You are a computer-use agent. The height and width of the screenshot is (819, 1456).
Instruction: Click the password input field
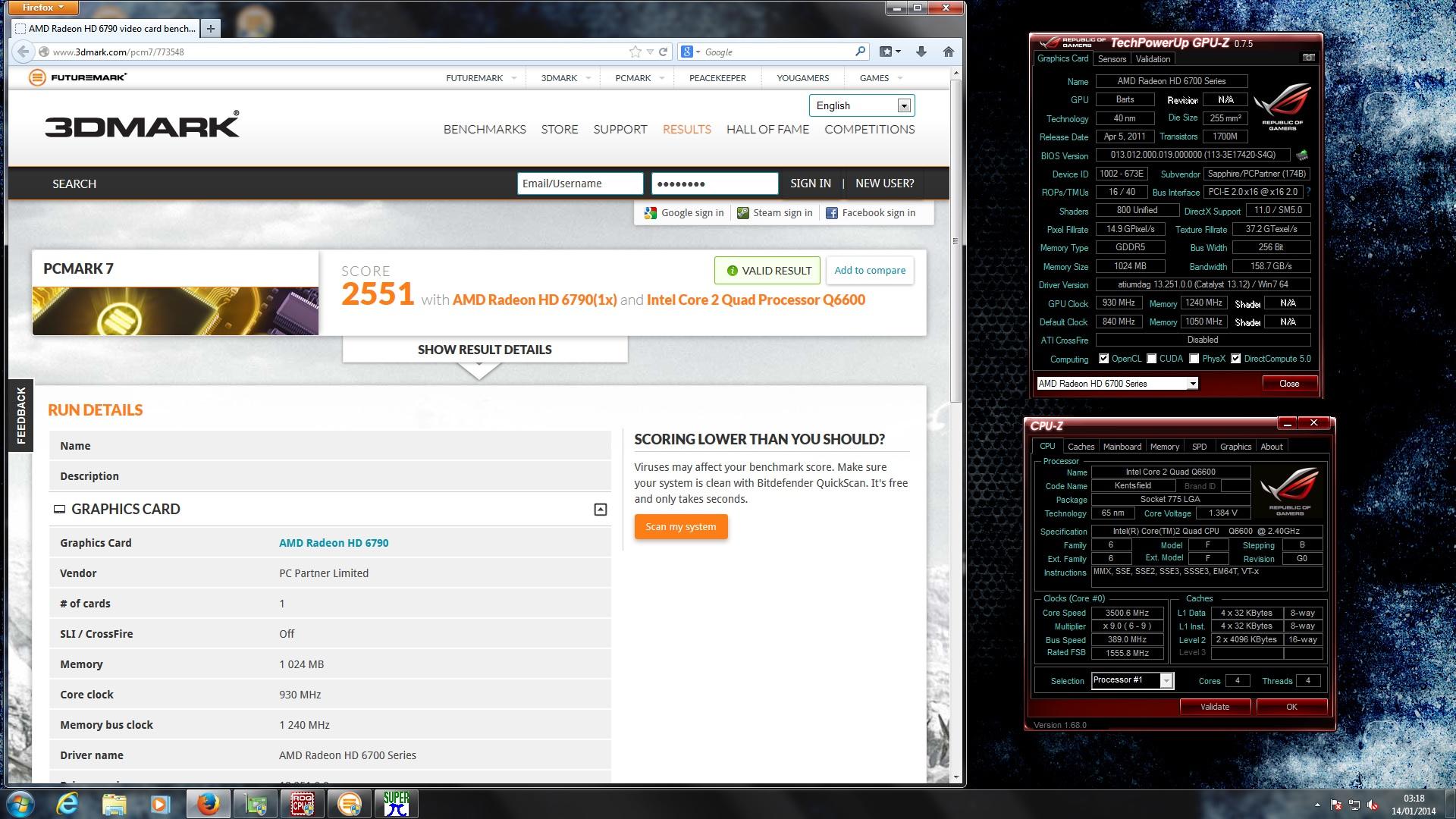pyautogui.click(x=714, y=184)
